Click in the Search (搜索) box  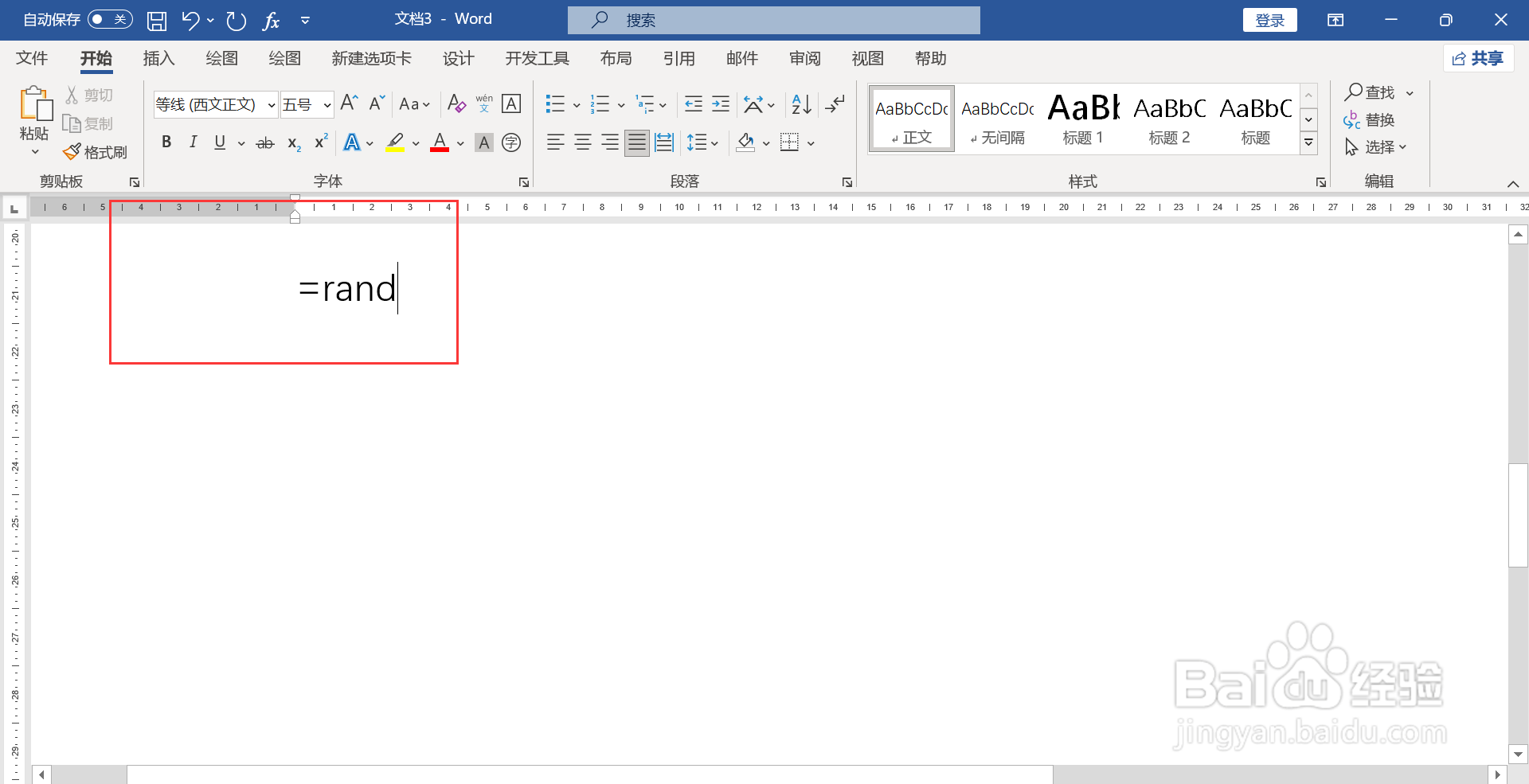point(774,20)
